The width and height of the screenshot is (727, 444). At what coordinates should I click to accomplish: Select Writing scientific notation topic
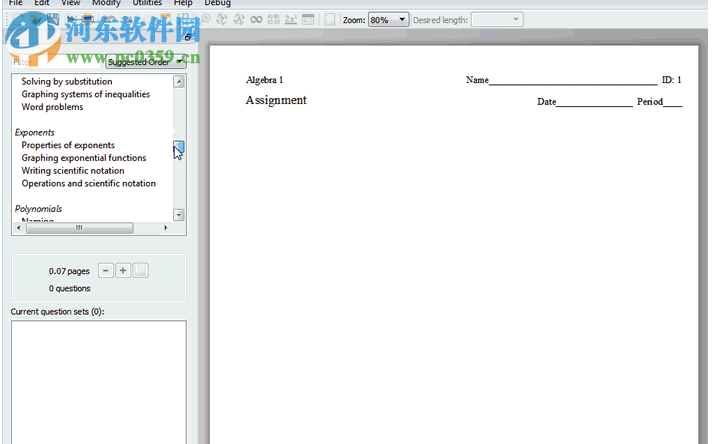pyautogui.click(x=73, y=171)
